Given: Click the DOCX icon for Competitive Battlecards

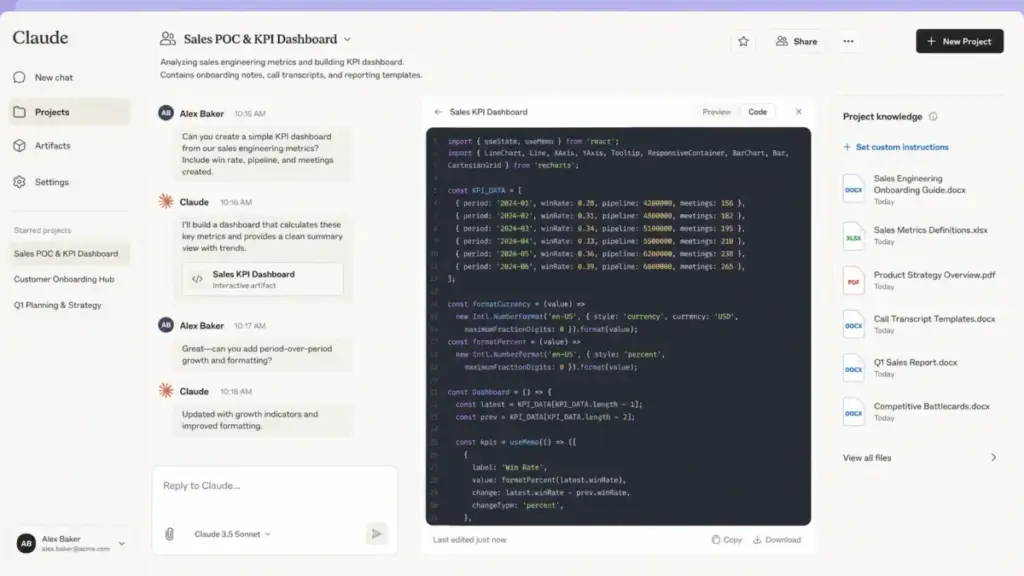Looking at the screenshot, I should click(x=854, y=413).
